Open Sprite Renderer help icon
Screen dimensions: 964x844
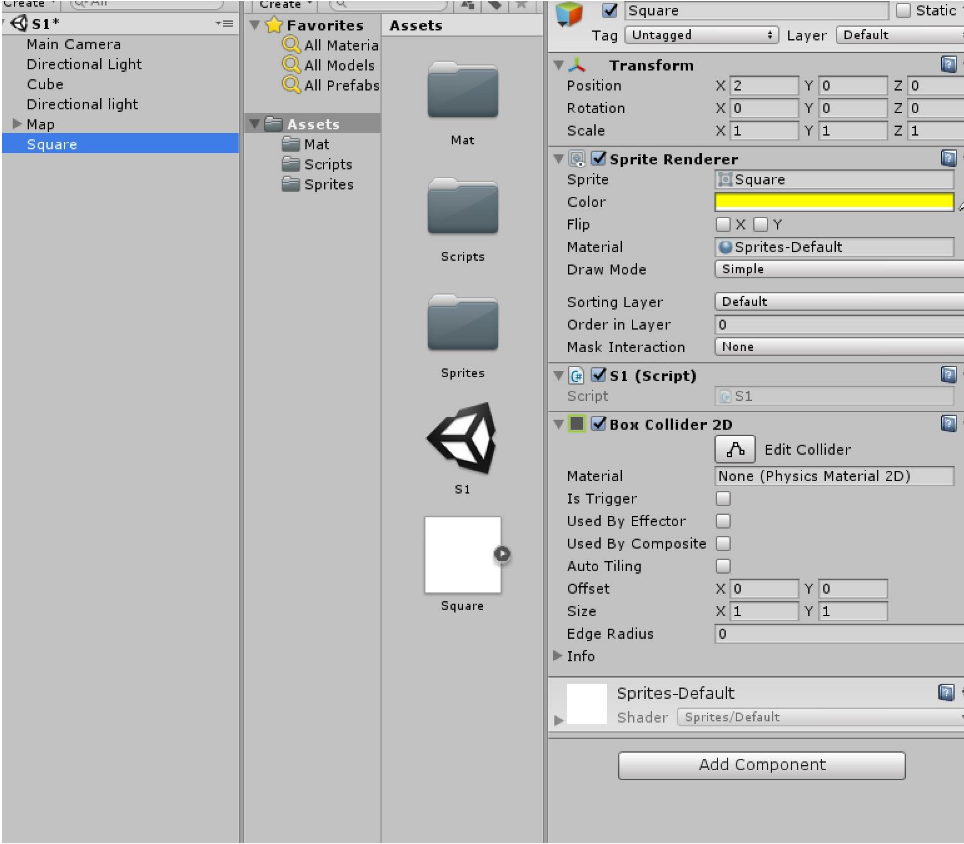[949, 158]
